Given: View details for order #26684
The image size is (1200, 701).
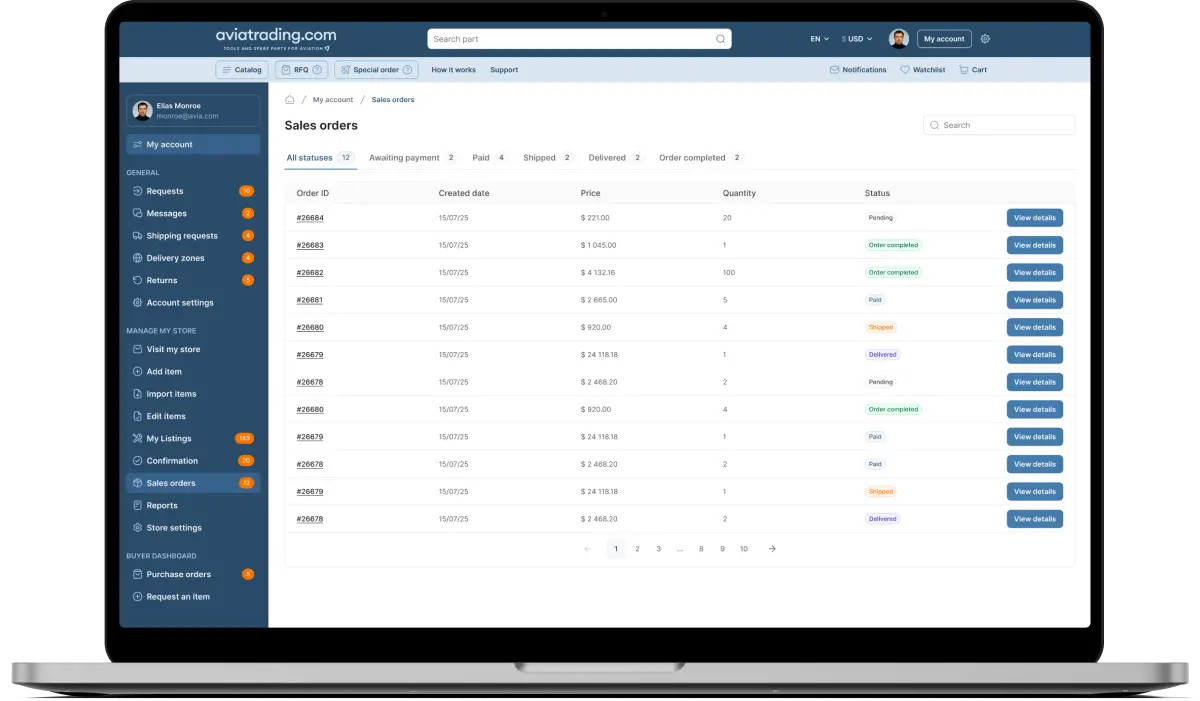Looking at the screenshot, I should click(1034, 217).
